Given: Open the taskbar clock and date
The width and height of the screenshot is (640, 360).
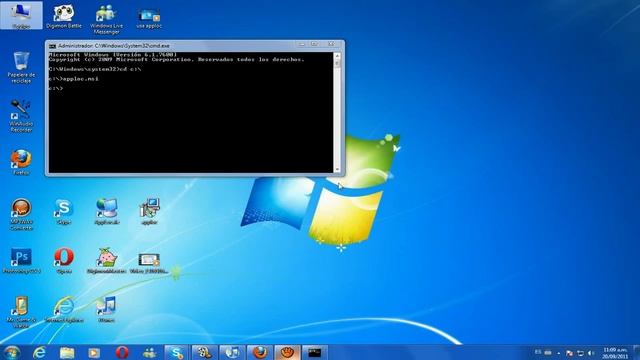Looking at the screenshot, I should pyautogui.click(x=615, y=353).
